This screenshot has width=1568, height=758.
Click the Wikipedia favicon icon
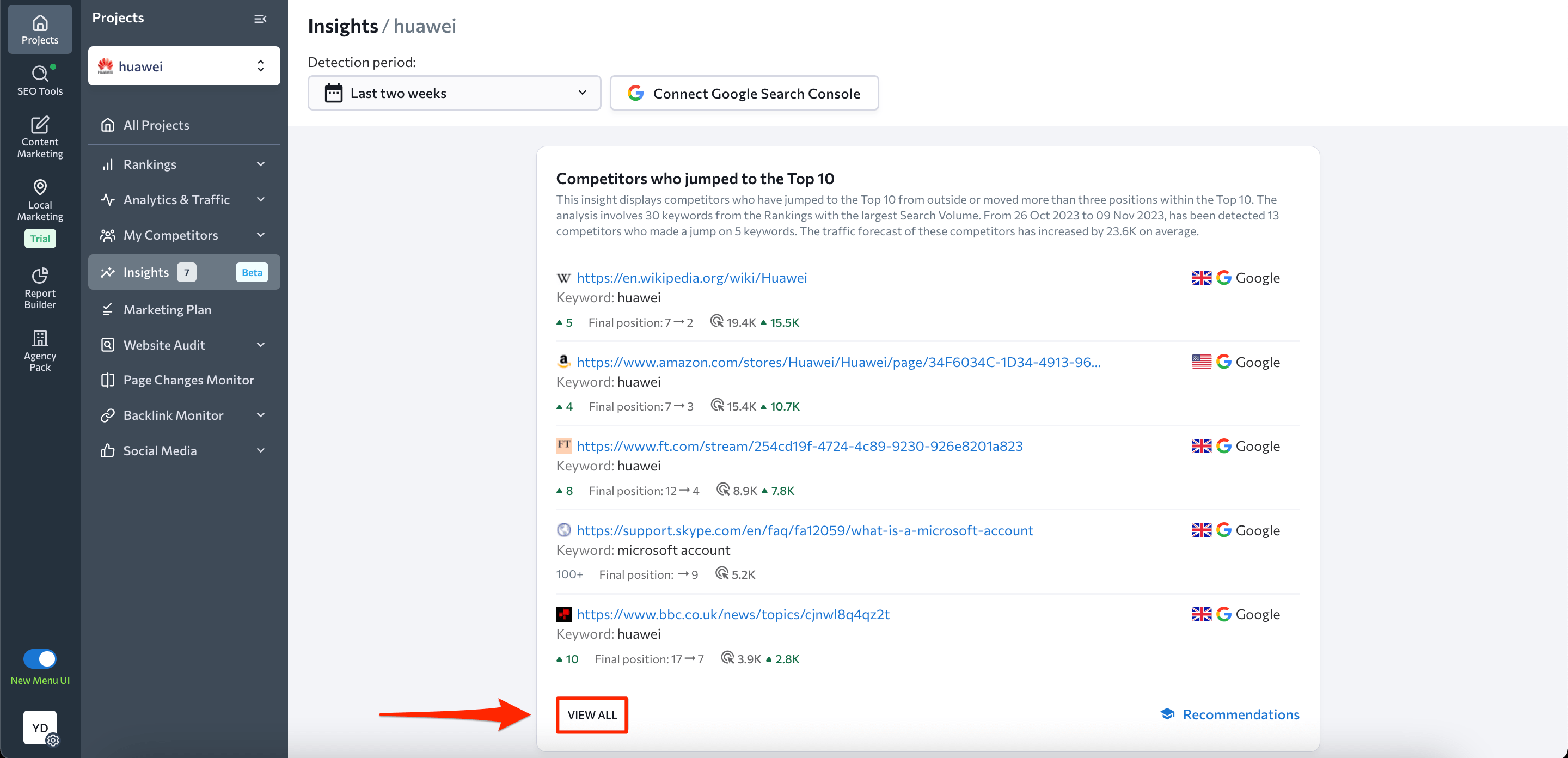(563, 278)
